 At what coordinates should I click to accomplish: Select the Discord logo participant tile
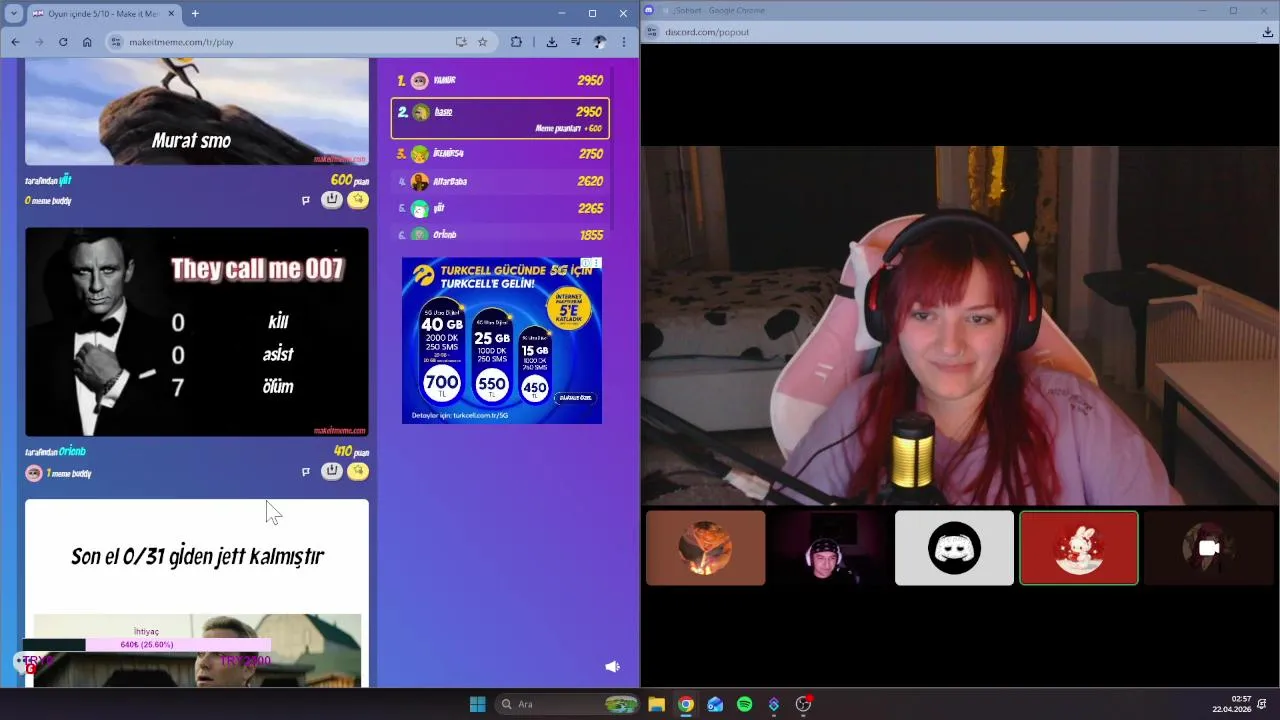point(954,548)
